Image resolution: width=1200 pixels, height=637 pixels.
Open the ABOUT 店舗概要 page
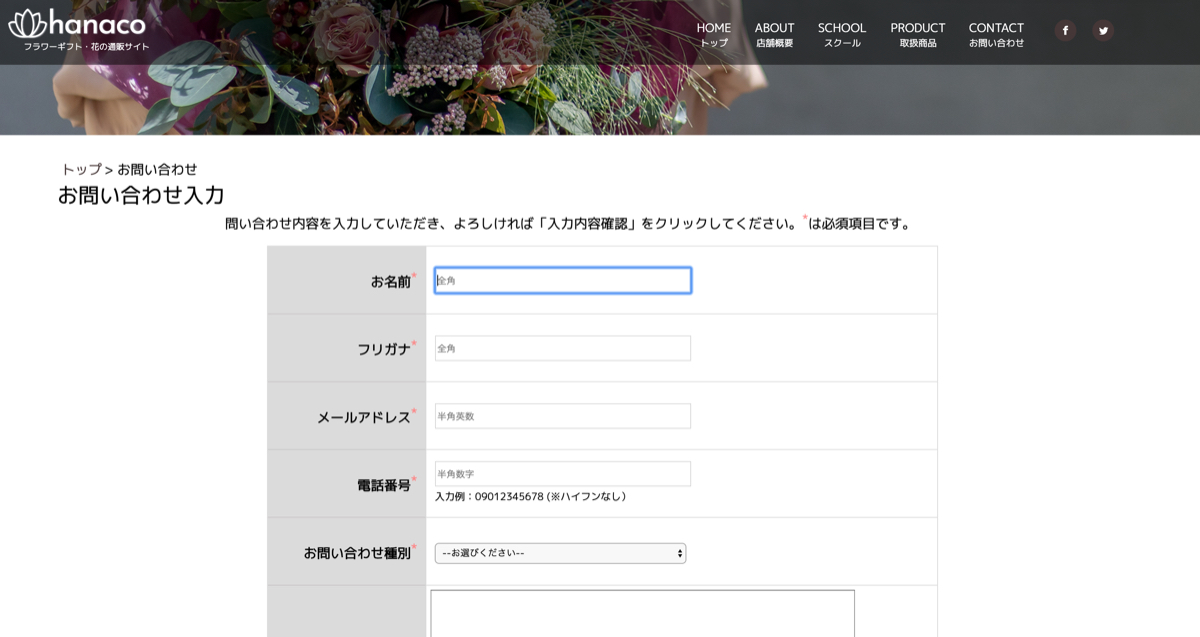click(x=774, y=34)
